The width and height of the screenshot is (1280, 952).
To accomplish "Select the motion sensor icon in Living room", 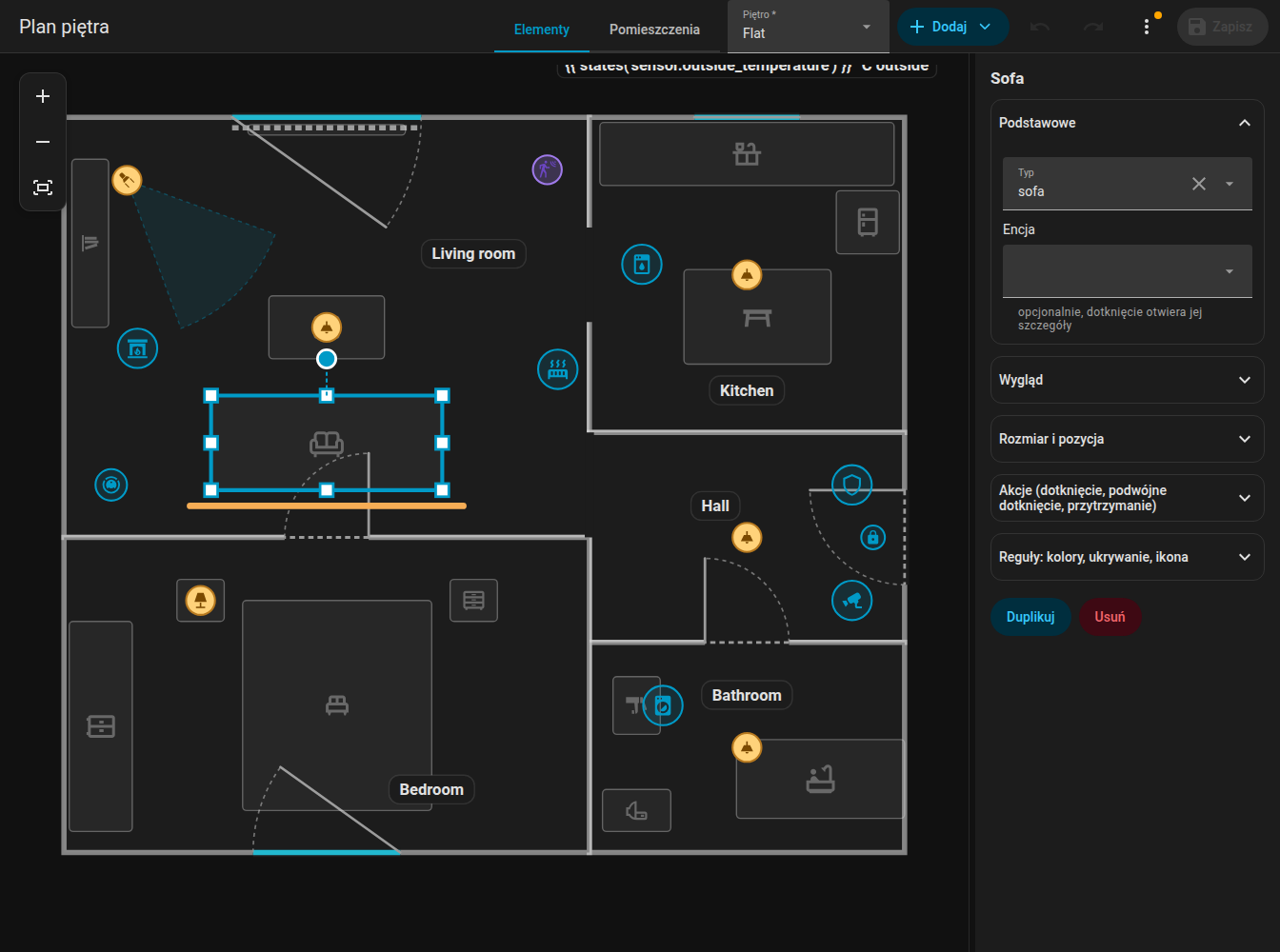I will click(547, 169).
